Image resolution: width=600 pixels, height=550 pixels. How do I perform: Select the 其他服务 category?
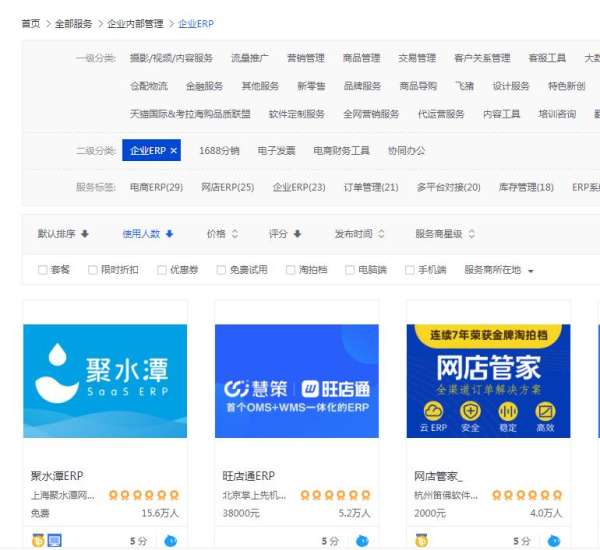[260, 86]
